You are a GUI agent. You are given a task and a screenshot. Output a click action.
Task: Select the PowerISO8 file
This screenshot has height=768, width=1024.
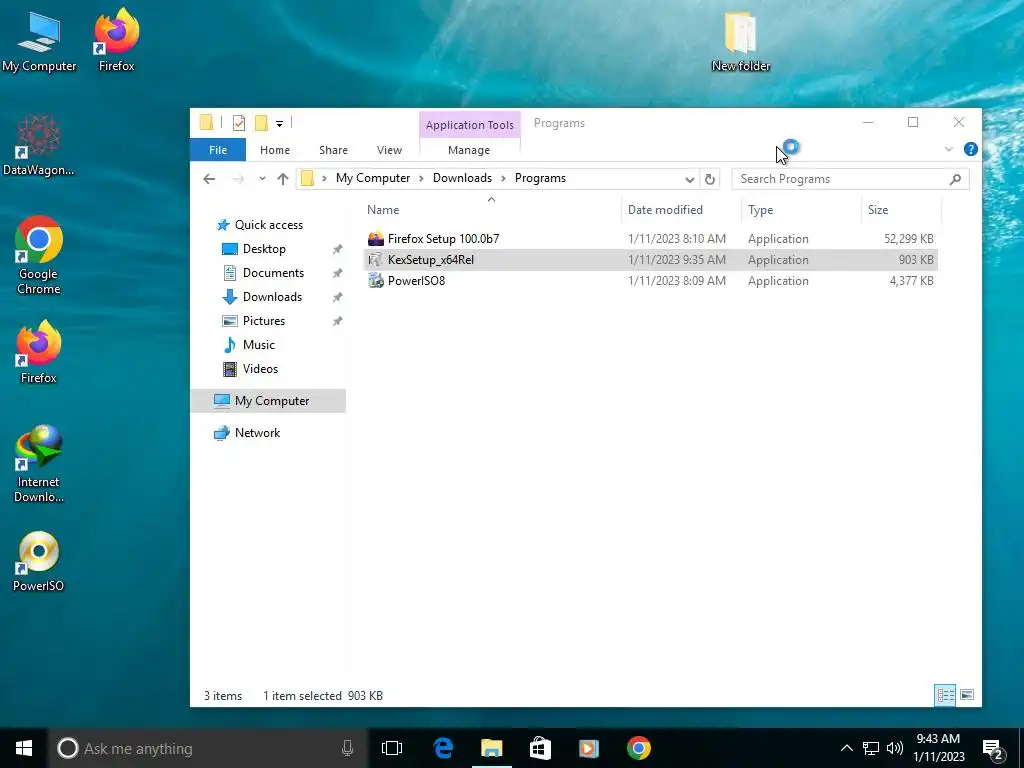[x=650, y=281]
